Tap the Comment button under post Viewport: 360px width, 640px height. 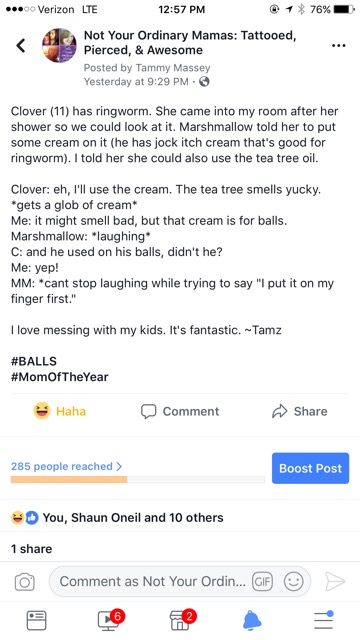[180, 411]
